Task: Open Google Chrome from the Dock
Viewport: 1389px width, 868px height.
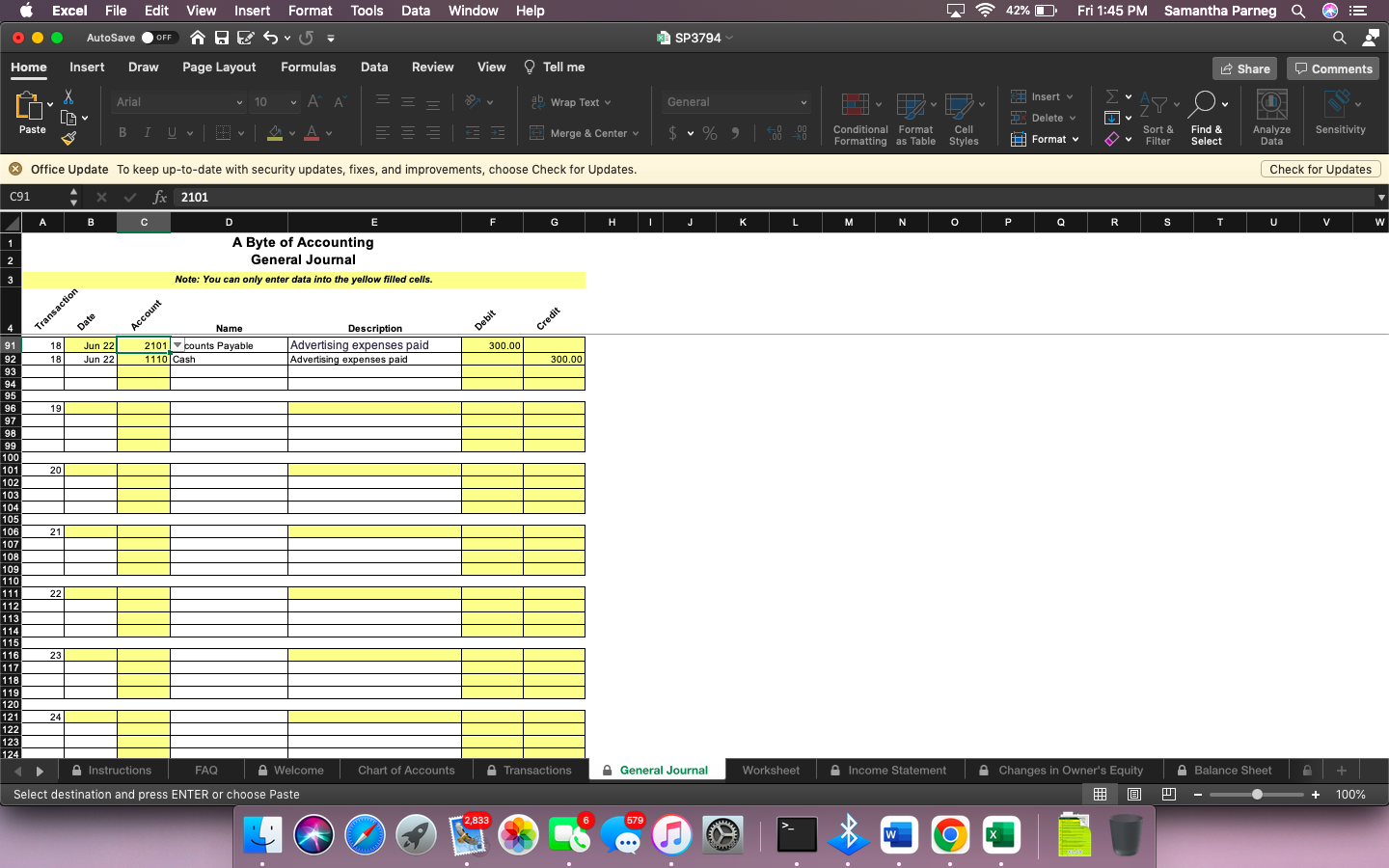Action: 950,834
